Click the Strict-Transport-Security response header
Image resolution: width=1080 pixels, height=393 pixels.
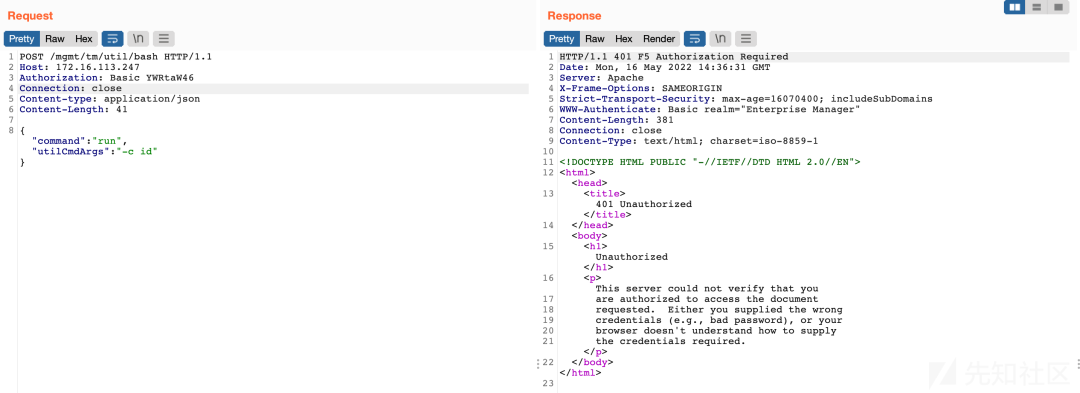pyautogui.click(x=746, y=99)
